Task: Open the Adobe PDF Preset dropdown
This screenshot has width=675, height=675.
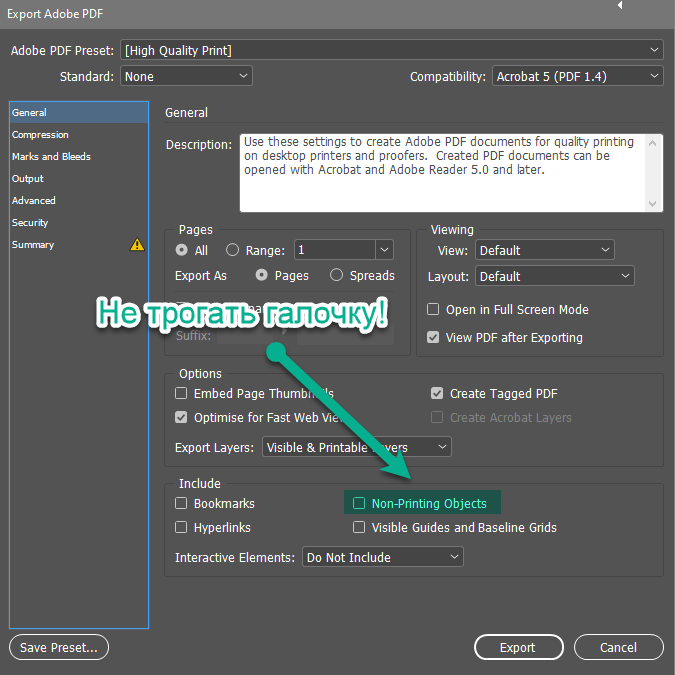Action: point(391,50)
